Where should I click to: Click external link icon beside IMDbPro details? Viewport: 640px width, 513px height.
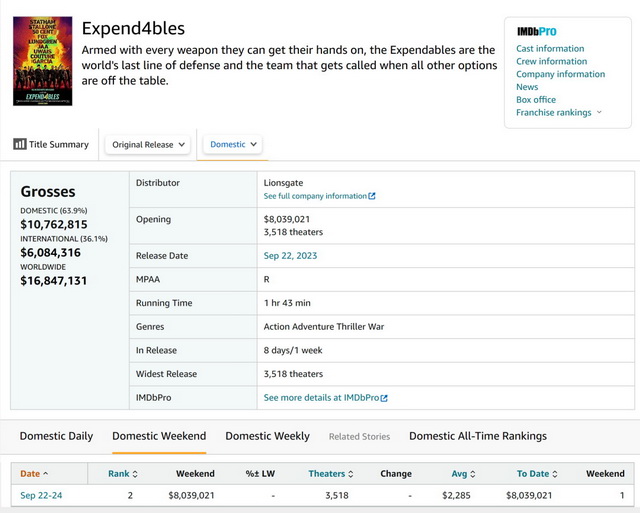(x=384, y=398)
